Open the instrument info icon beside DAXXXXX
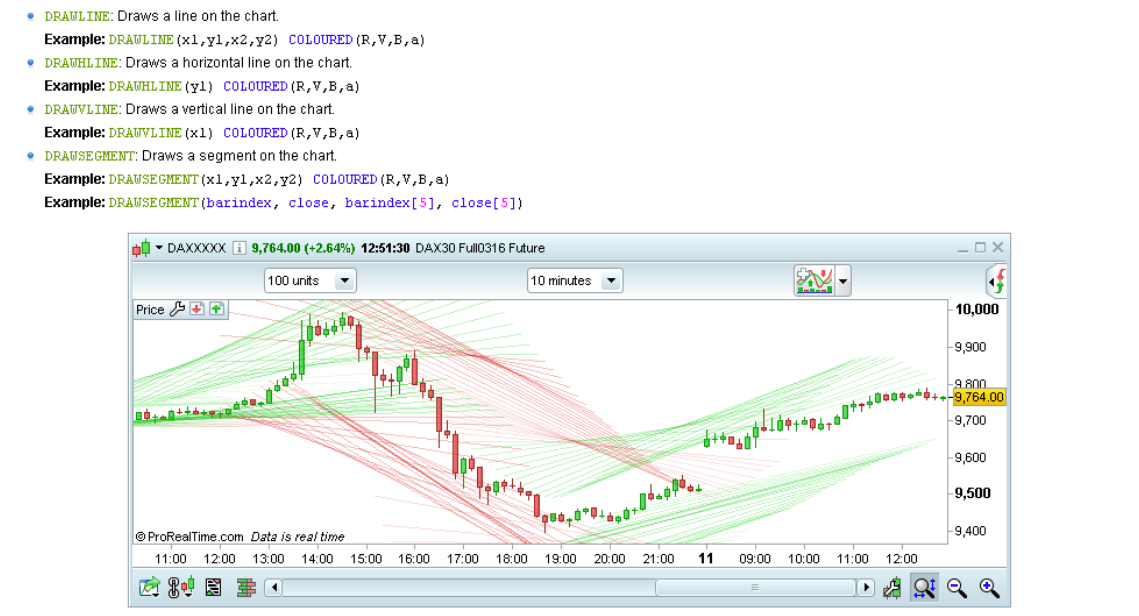This screenshot has height=616, width=1139. [239, 248]
